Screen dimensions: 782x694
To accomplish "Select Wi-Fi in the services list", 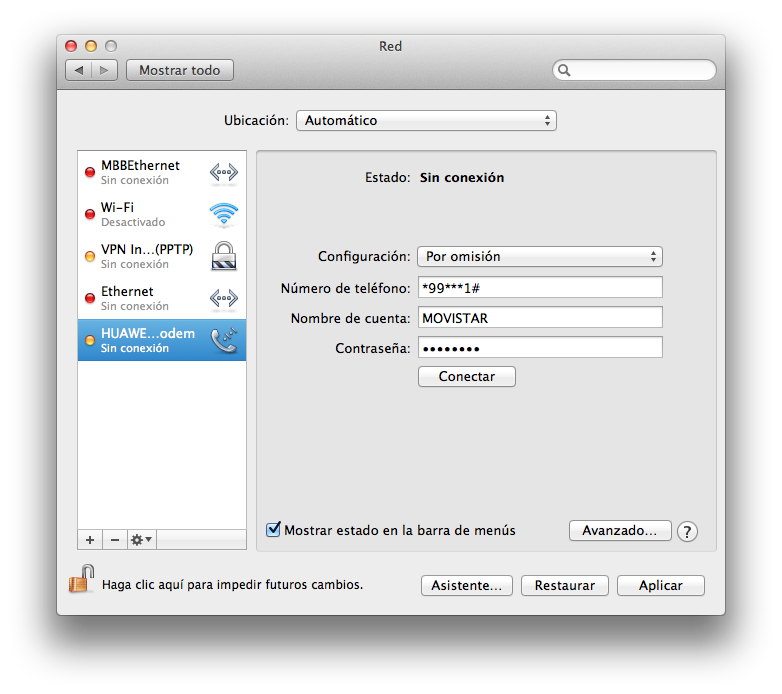I will click(x=162, y=214).
